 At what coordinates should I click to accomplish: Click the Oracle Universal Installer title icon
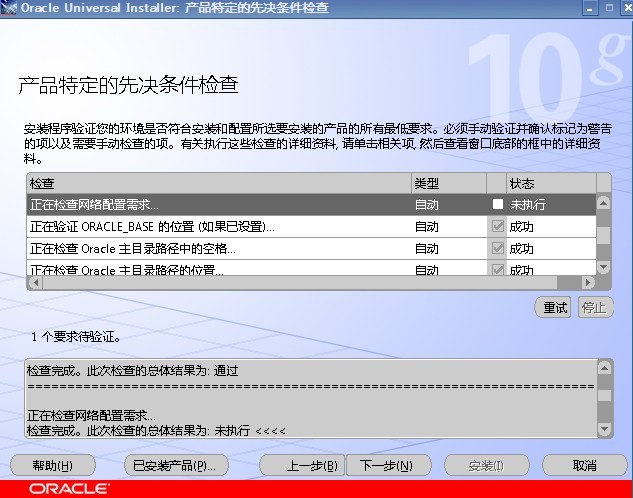coord(8,8)
